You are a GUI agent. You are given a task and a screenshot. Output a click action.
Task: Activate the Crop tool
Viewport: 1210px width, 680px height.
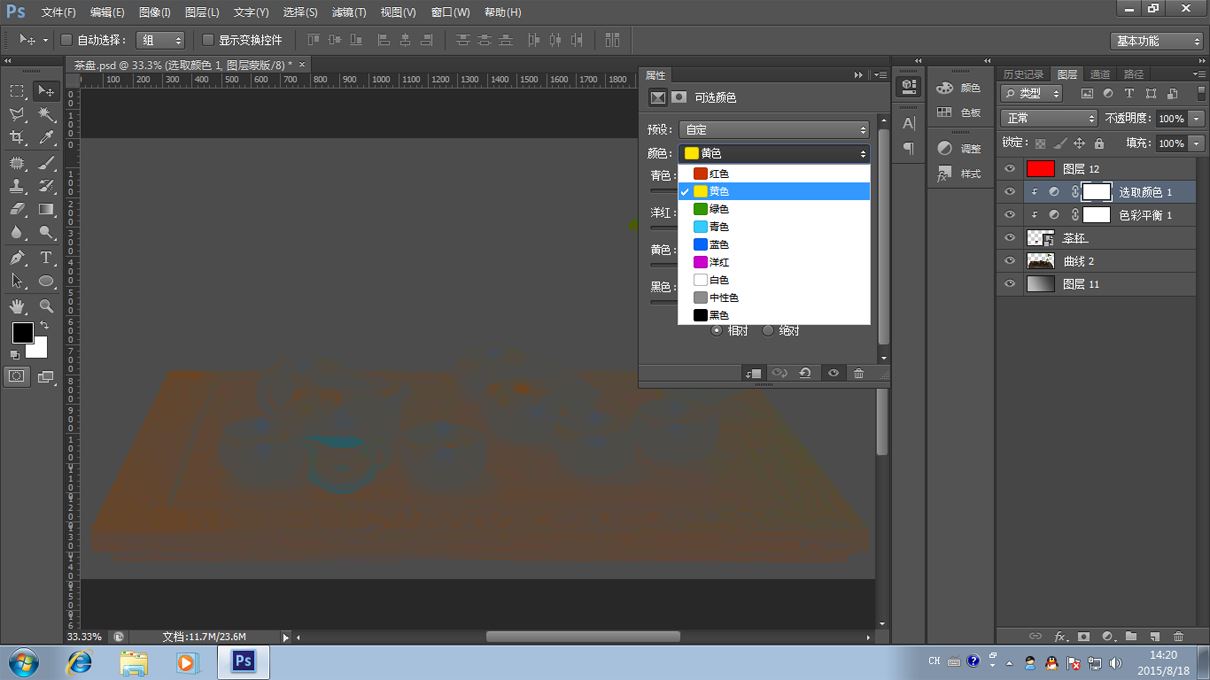tap(17, 139)
